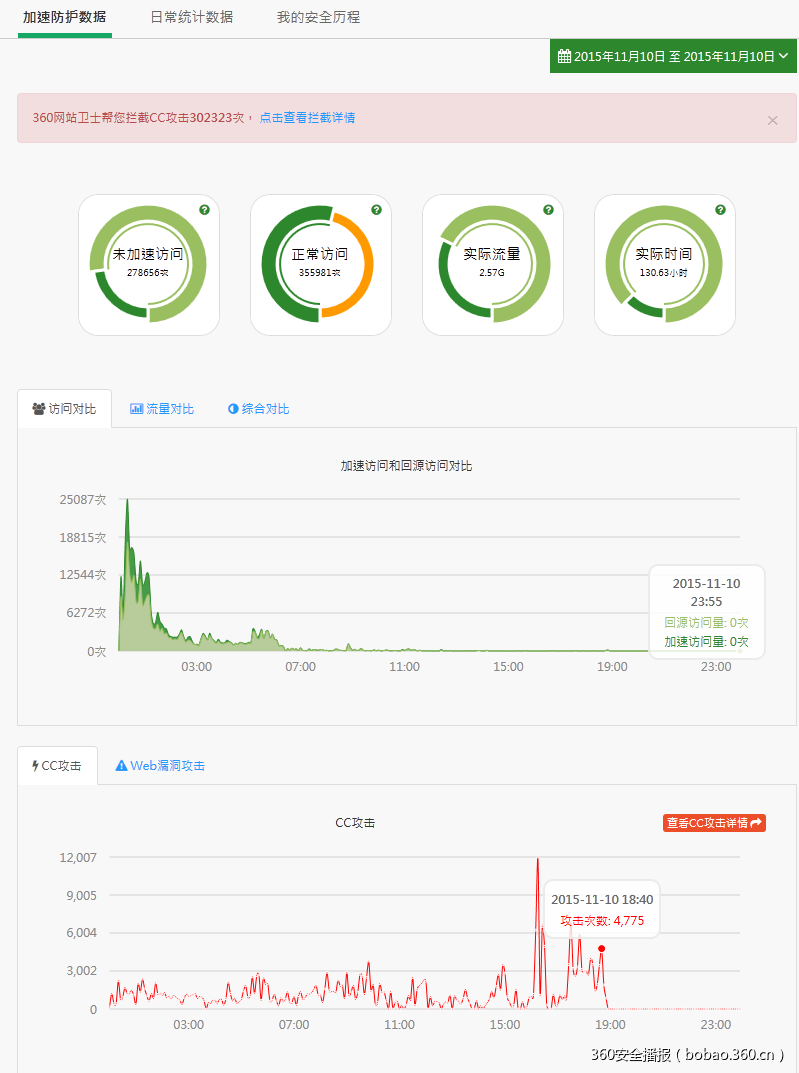
Task: Click help icon on 实际流量 card
Action: [x=548, y=210]
